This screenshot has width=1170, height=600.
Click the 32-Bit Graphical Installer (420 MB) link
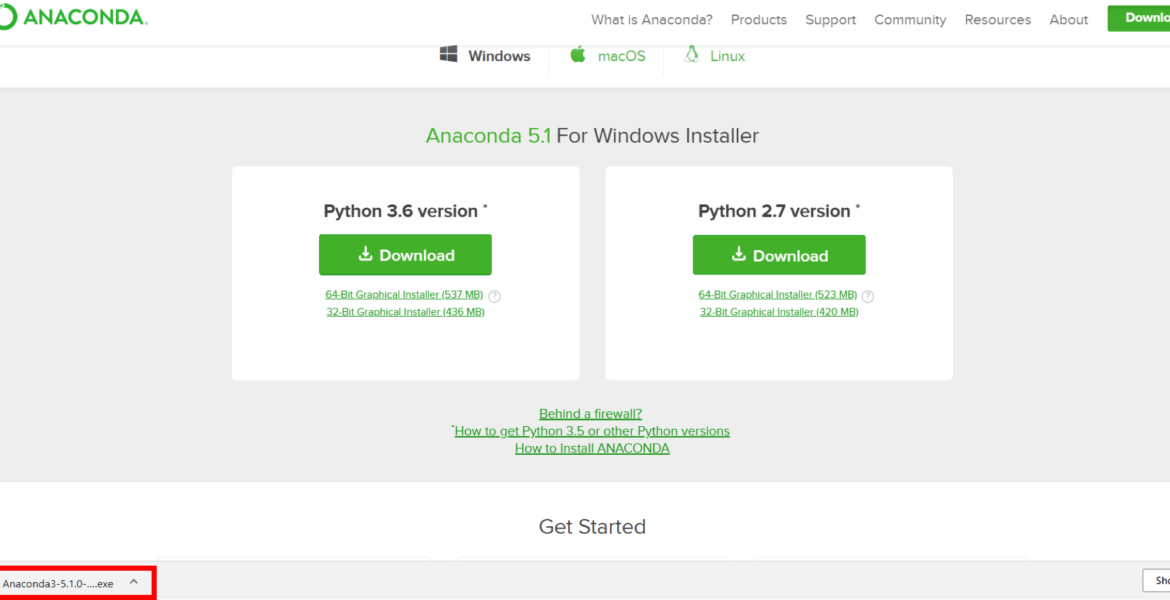click(x=779, y=312)
